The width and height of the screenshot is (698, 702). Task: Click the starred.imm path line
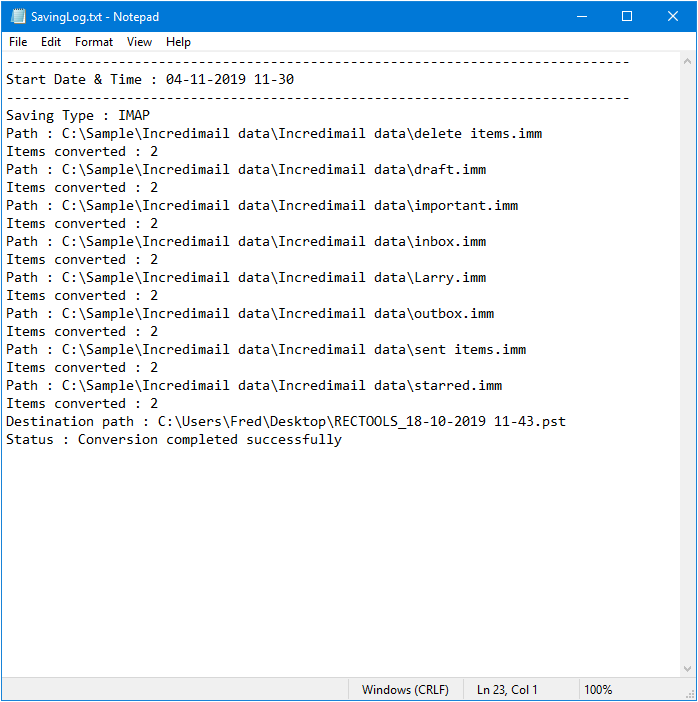pos(254,385)
